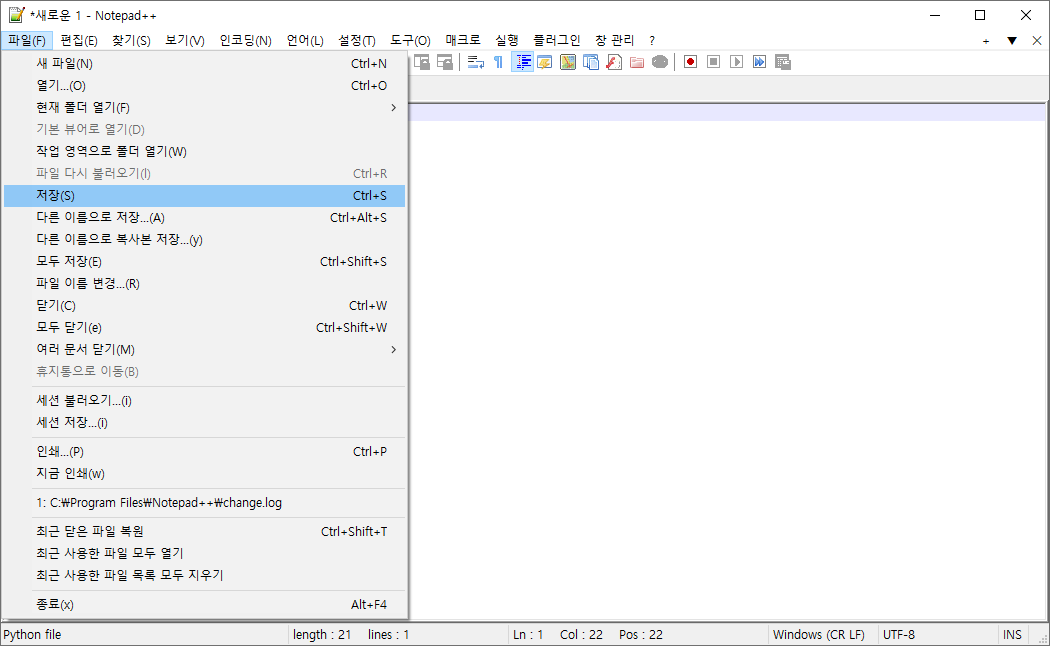The width and height of the screenshot is (1050, 646).
Task: Click 모두 저장(E) menu entry
Action: pyautogui.click(x=204, y=262)
